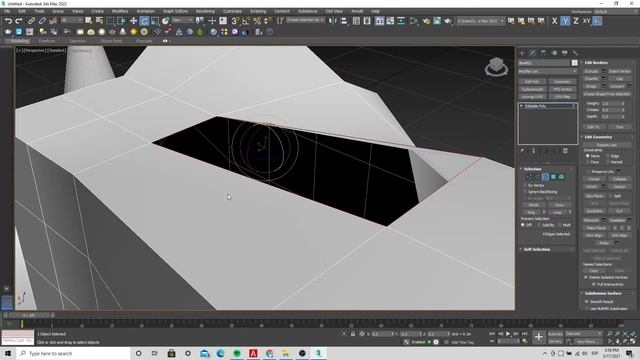
Task: Constrain to X axis
Action: 554,21
